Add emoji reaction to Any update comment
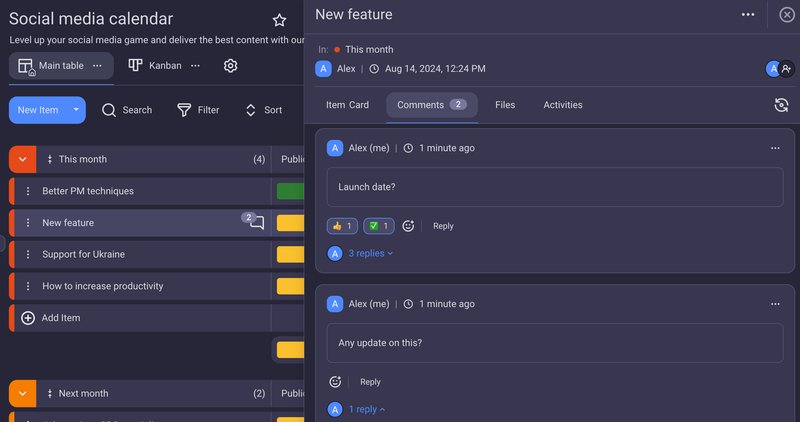 coord(335,382)
